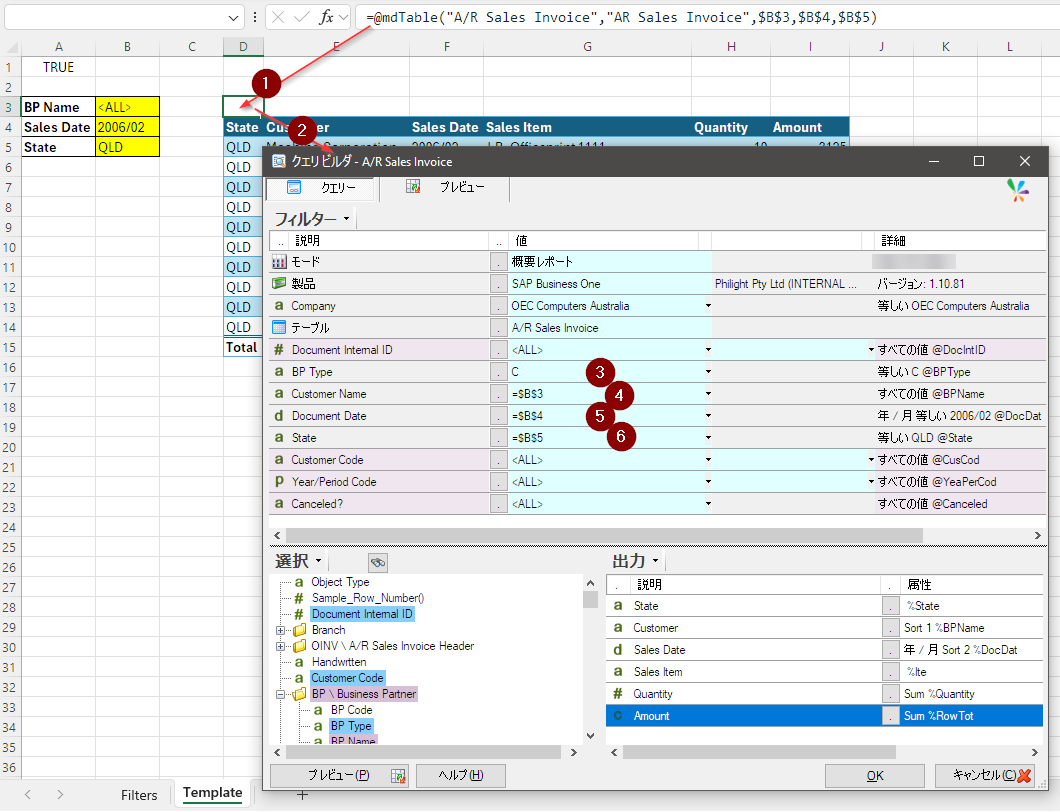Click the Query Builder title bar icon
1060x812 pixels.
point(279,161)
